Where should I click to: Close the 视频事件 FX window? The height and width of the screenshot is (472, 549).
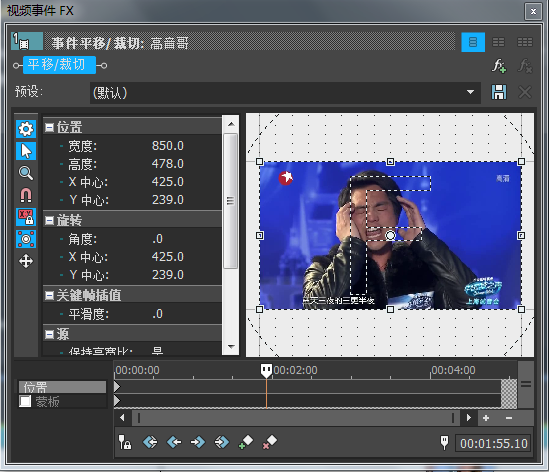(533, 12)
